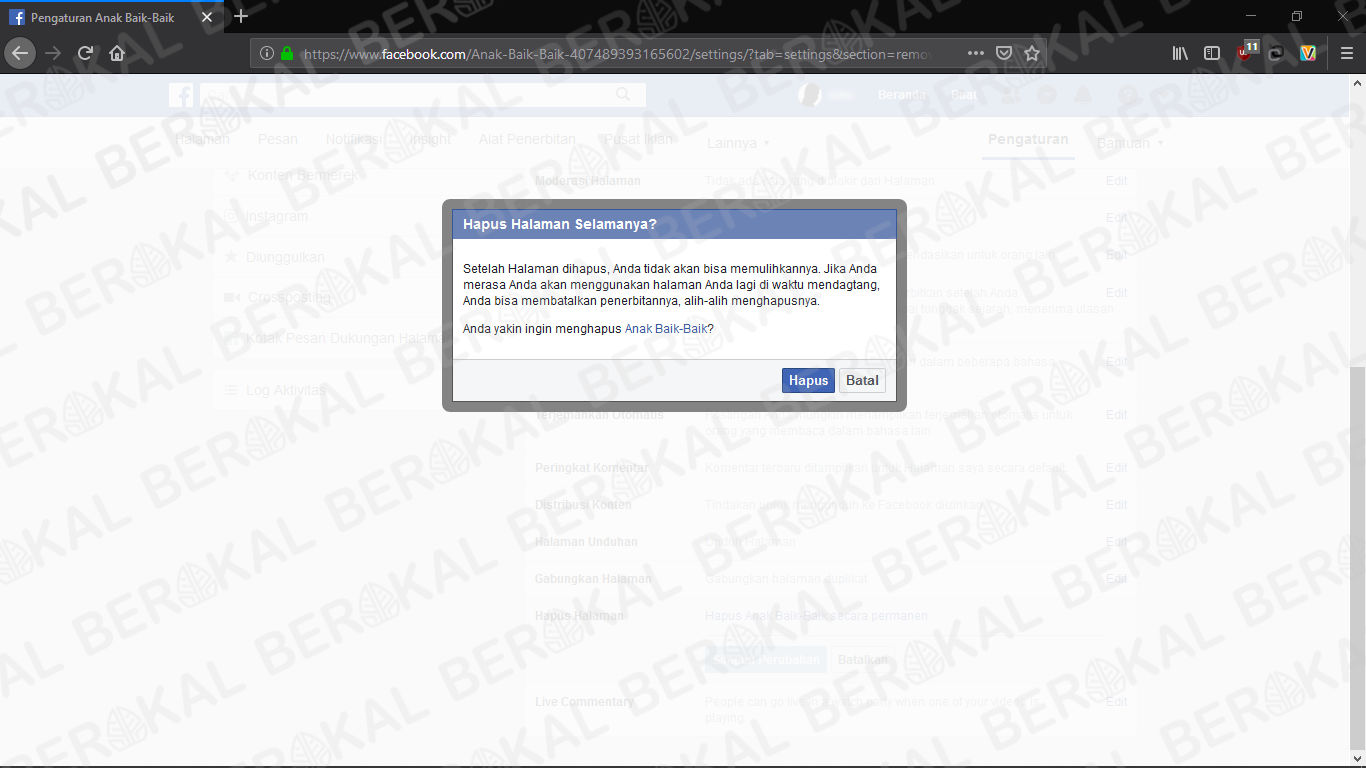1366x768 pixels.
Task: Open Firefox hamburger menu
Action: [1347, 53]
